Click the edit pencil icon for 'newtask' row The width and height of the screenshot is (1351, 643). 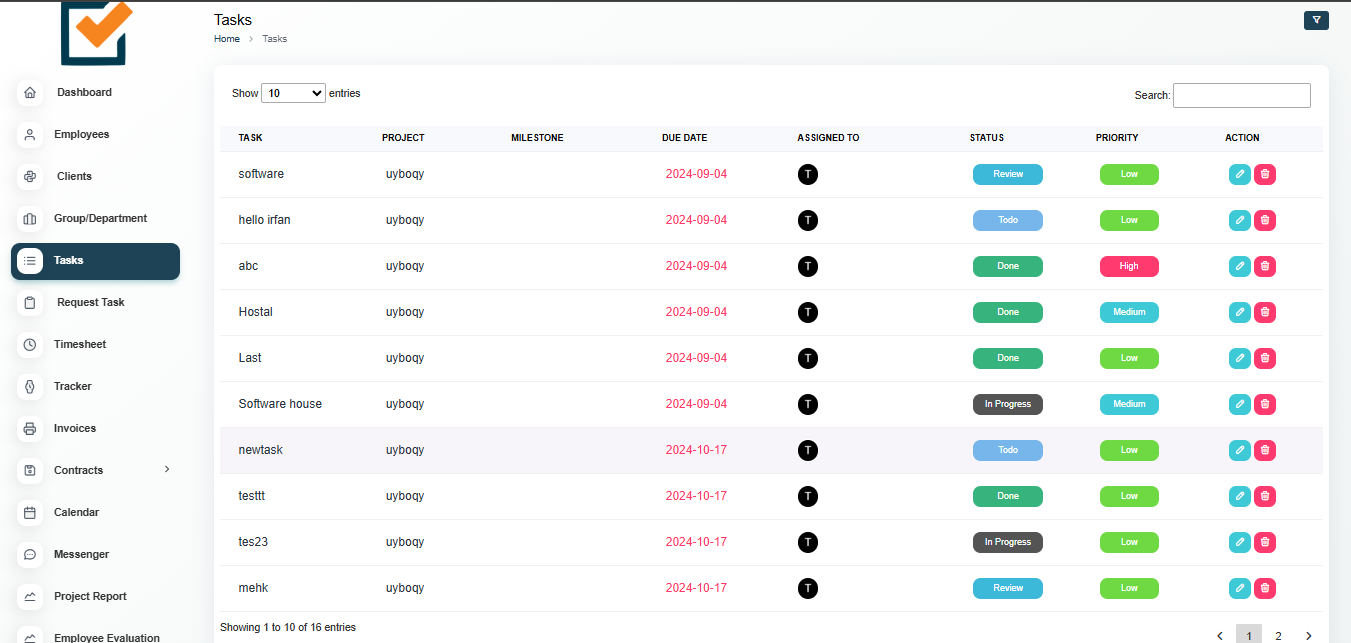[x=1239, y=450]
